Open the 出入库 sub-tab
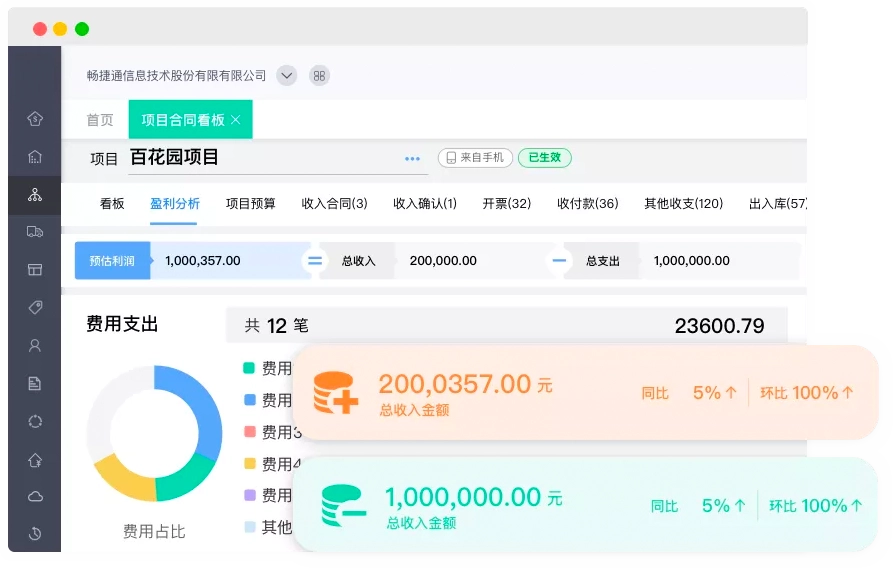 [778, 203]
